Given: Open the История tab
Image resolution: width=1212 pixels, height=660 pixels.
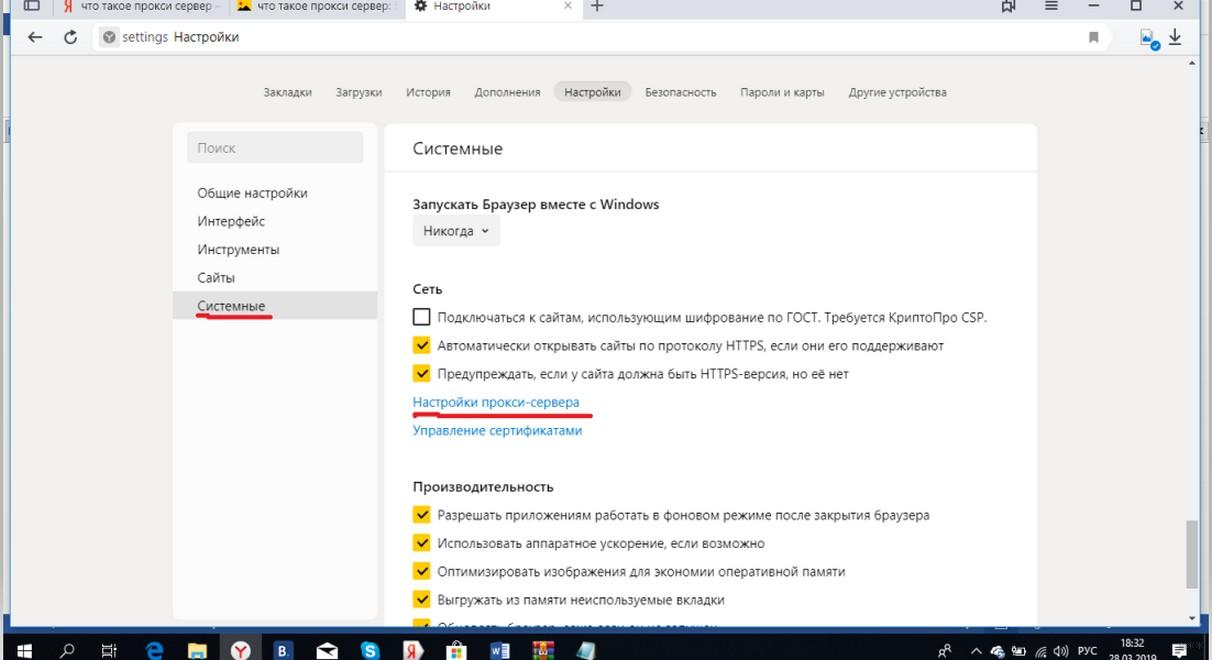Looking at the screenshot, I should point(428,92).
